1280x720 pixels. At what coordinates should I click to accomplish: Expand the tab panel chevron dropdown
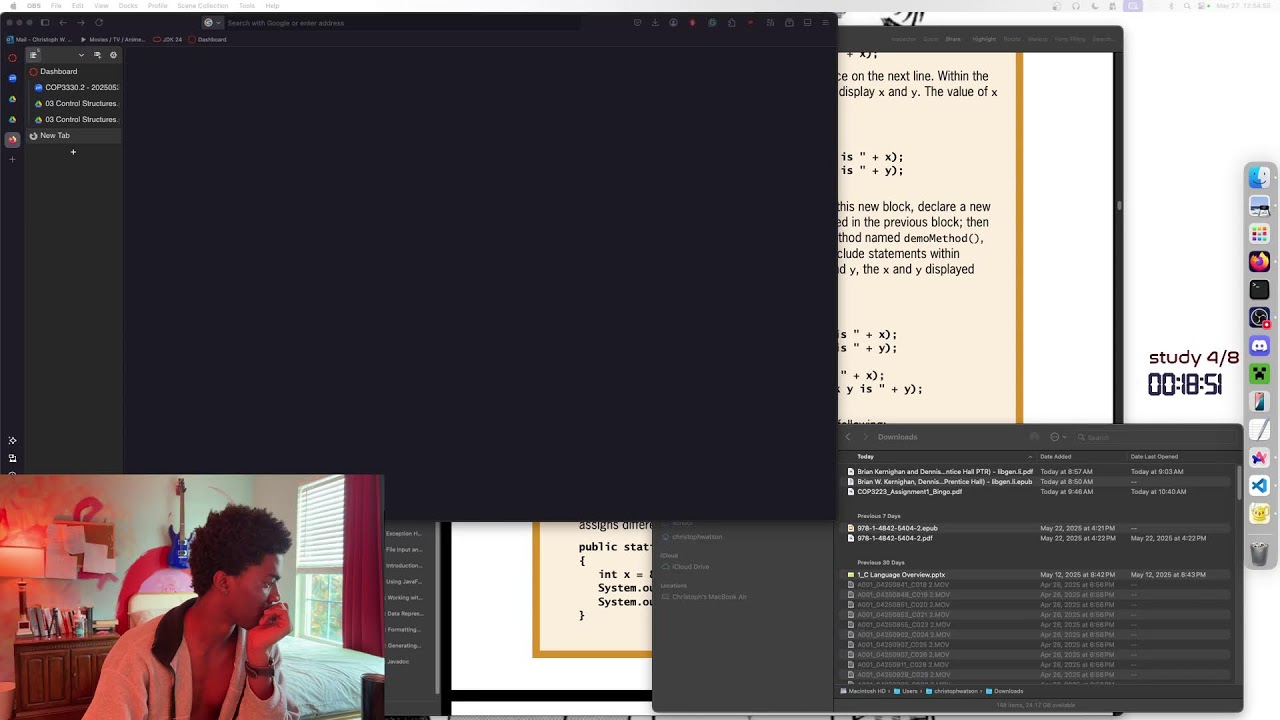click(81, 55)
